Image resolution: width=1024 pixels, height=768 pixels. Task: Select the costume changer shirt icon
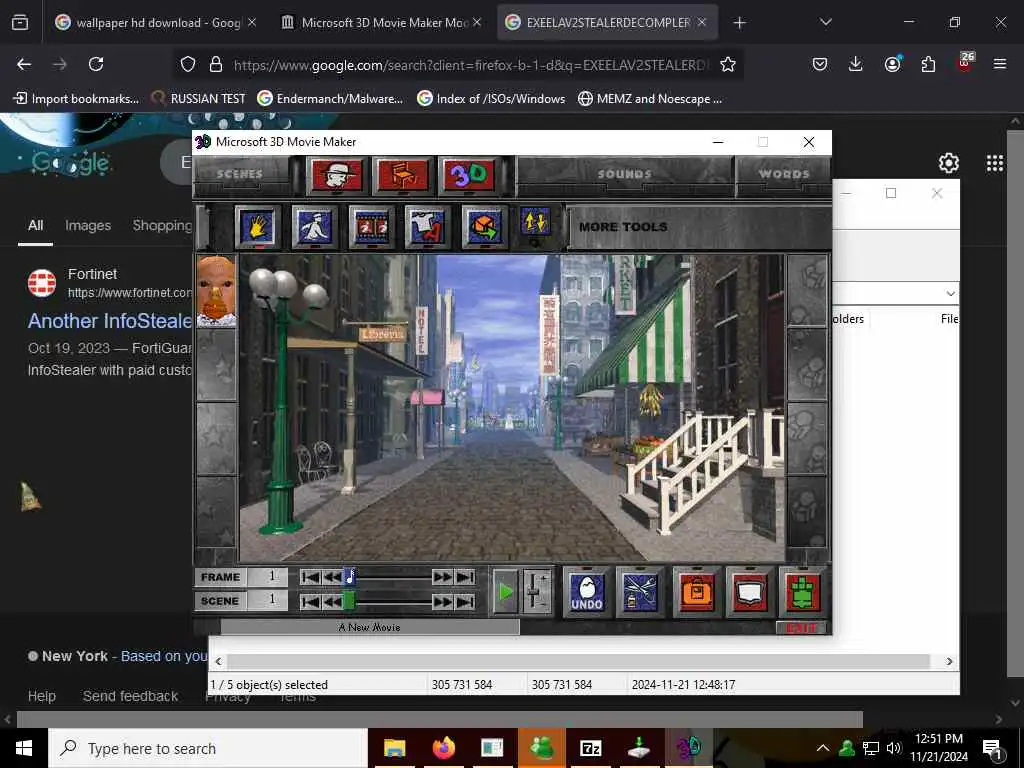[427, 227]
